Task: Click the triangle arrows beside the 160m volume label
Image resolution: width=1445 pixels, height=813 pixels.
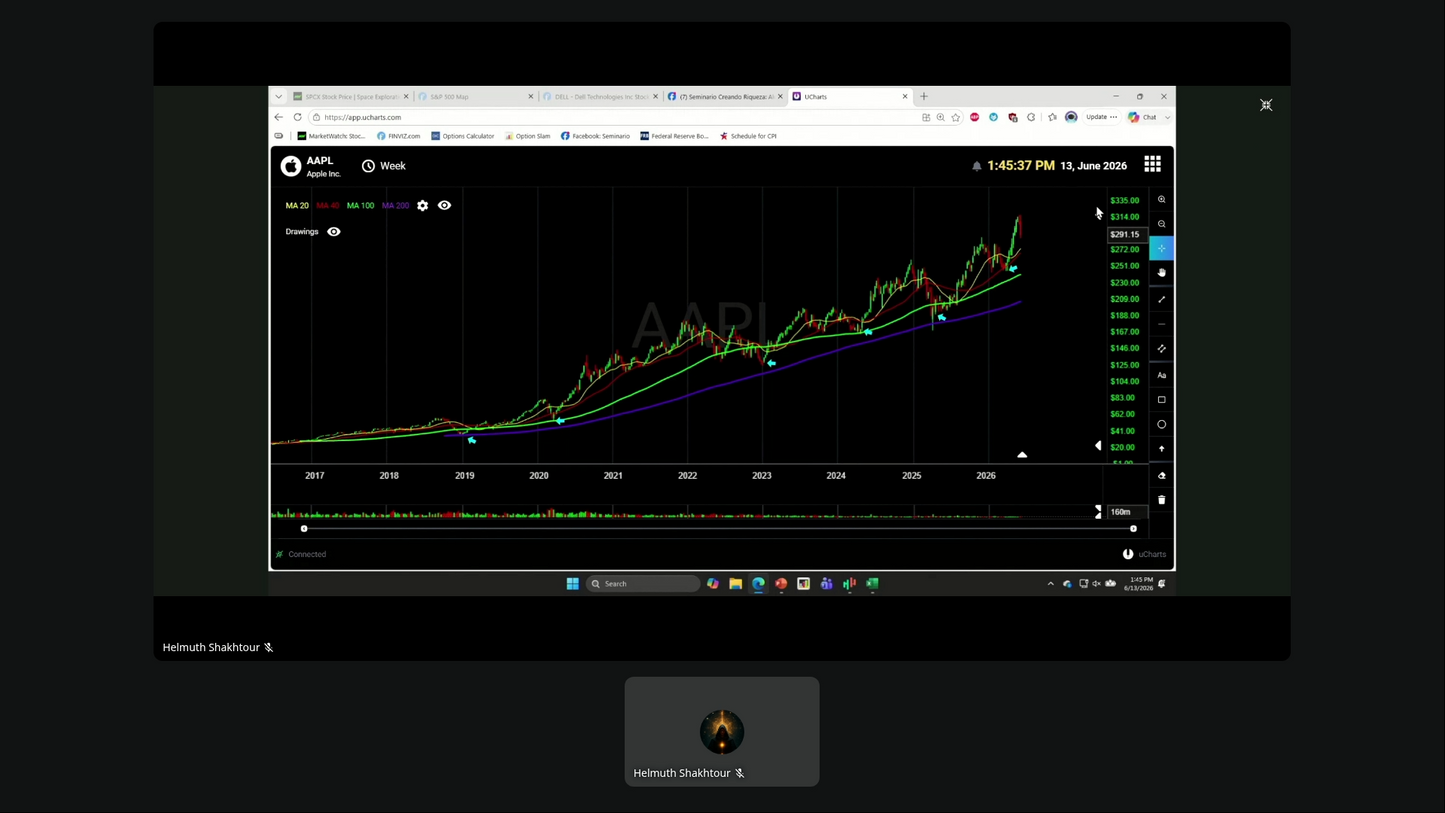Action: point(1098,512)
